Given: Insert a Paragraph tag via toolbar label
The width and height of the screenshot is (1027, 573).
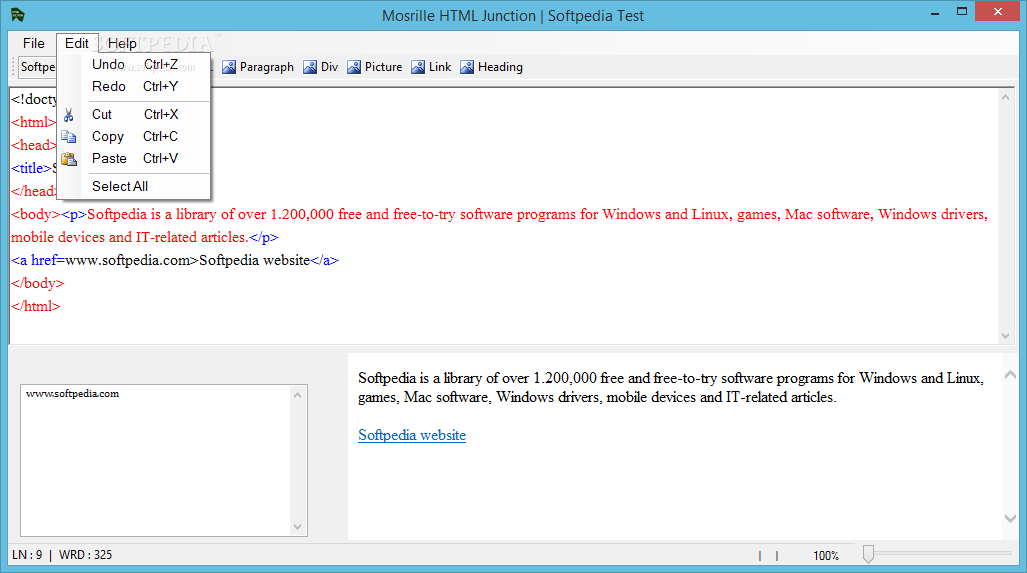Looking at the screenshot, I should [267, 67].
